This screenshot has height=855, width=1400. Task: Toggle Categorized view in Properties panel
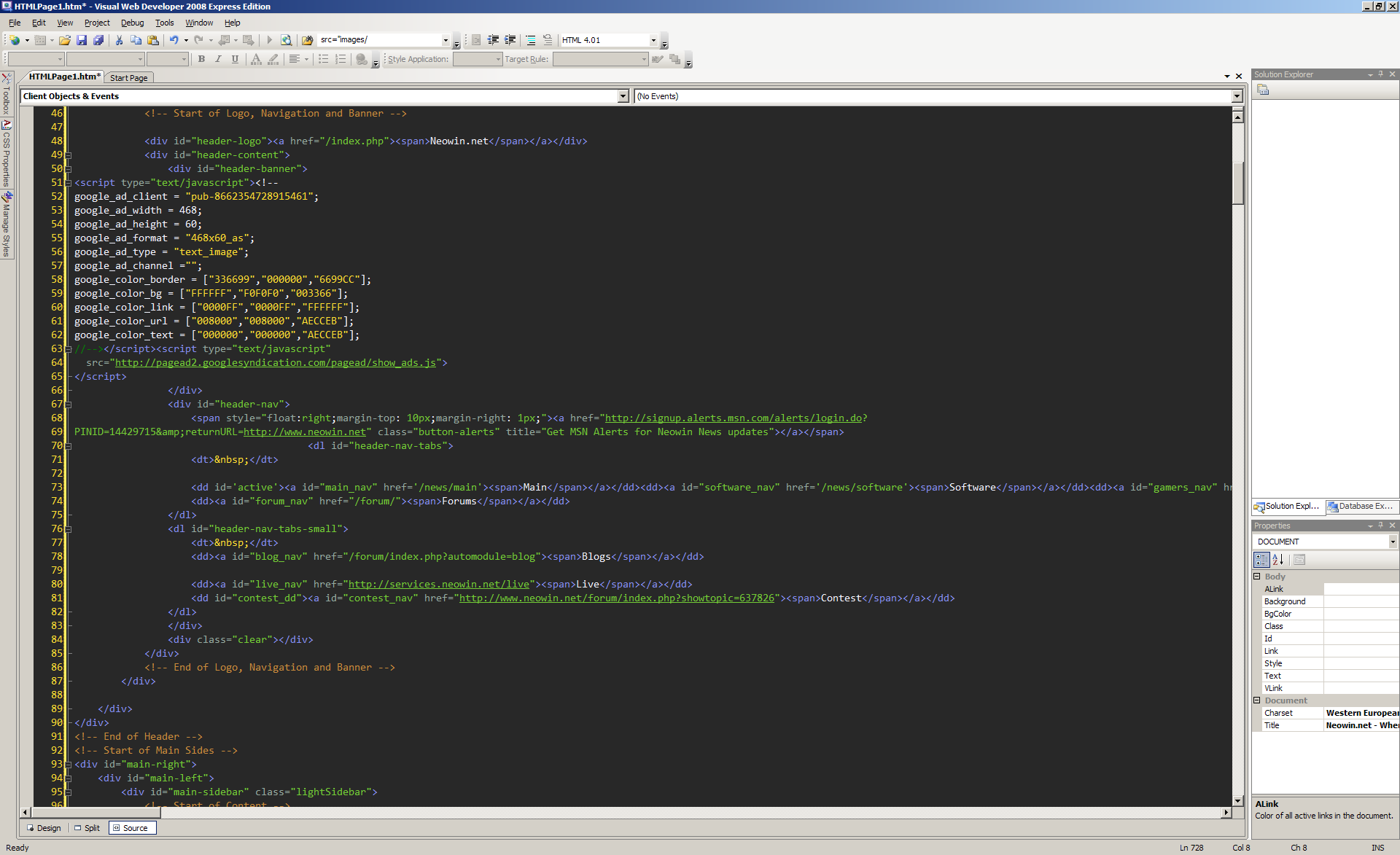pyautogui.click(x=1261, y=560)
